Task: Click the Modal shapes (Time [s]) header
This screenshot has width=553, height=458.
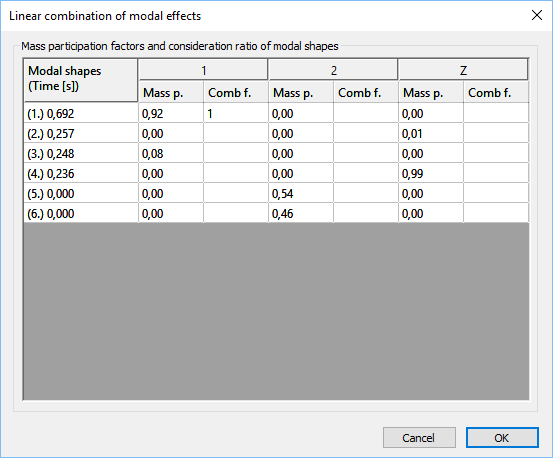Action: (x=81, y=80)
